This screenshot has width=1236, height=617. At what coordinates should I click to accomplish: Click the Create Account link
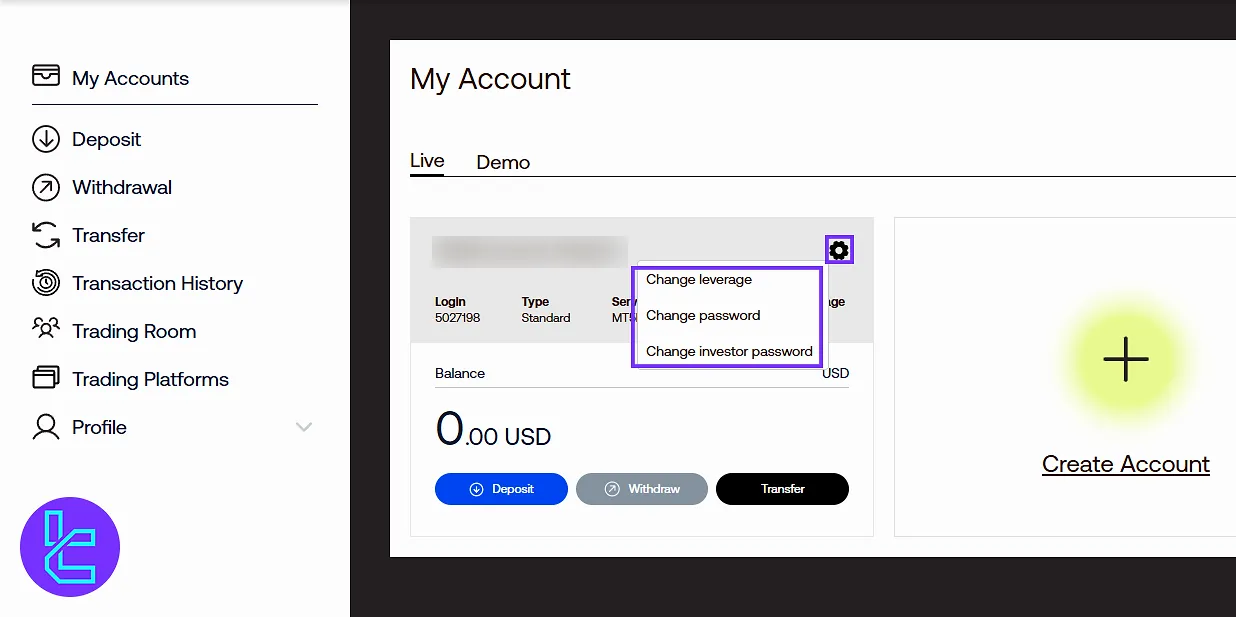click(1126, 464)
